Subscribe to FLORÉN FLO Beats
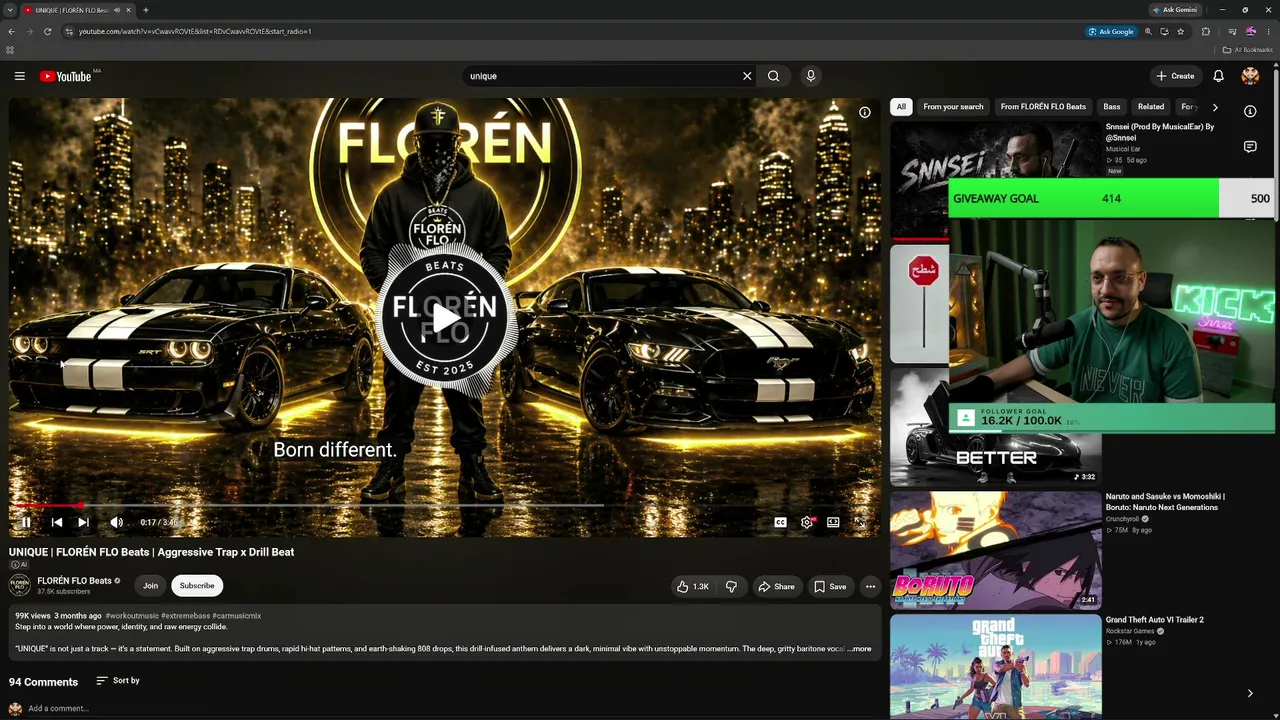Viewport: 1280px width, 720px height. pyautogui.click(x=197, y=586)
